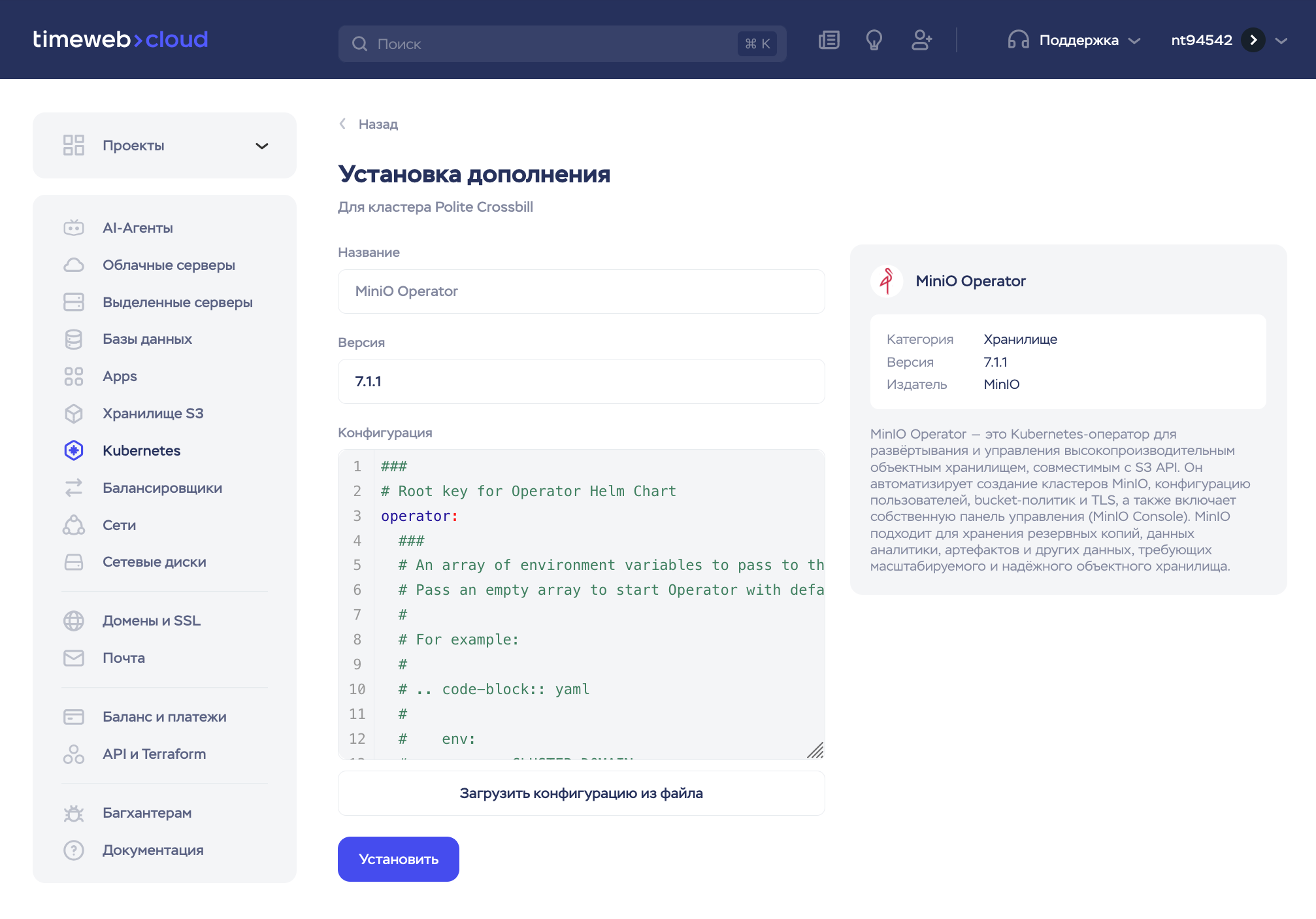Click the Kubernetes hexagon icon
Image resolution: width=1316 pixels, height=919 pixels.
(x=74, y=450)
